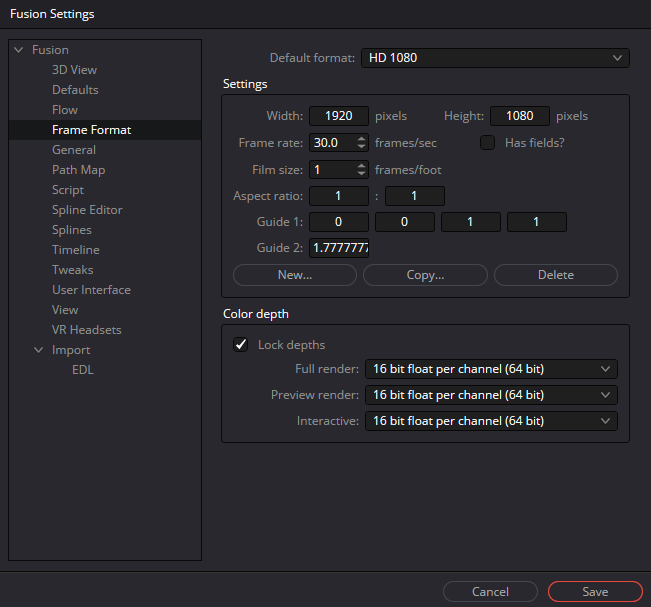Collapse the Fusion tree node

(x=18, y=50)
